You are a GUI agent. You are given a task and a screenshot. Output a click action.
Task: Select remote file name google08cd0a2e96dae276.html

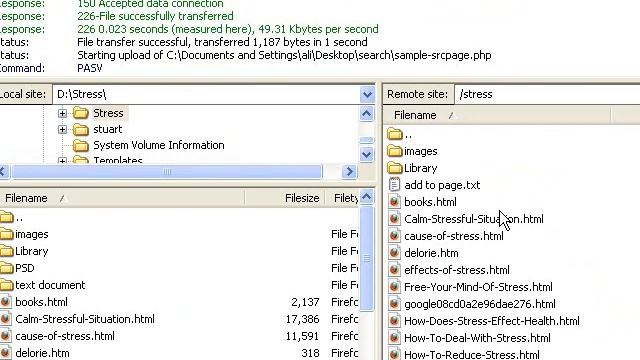click(480, 304)
